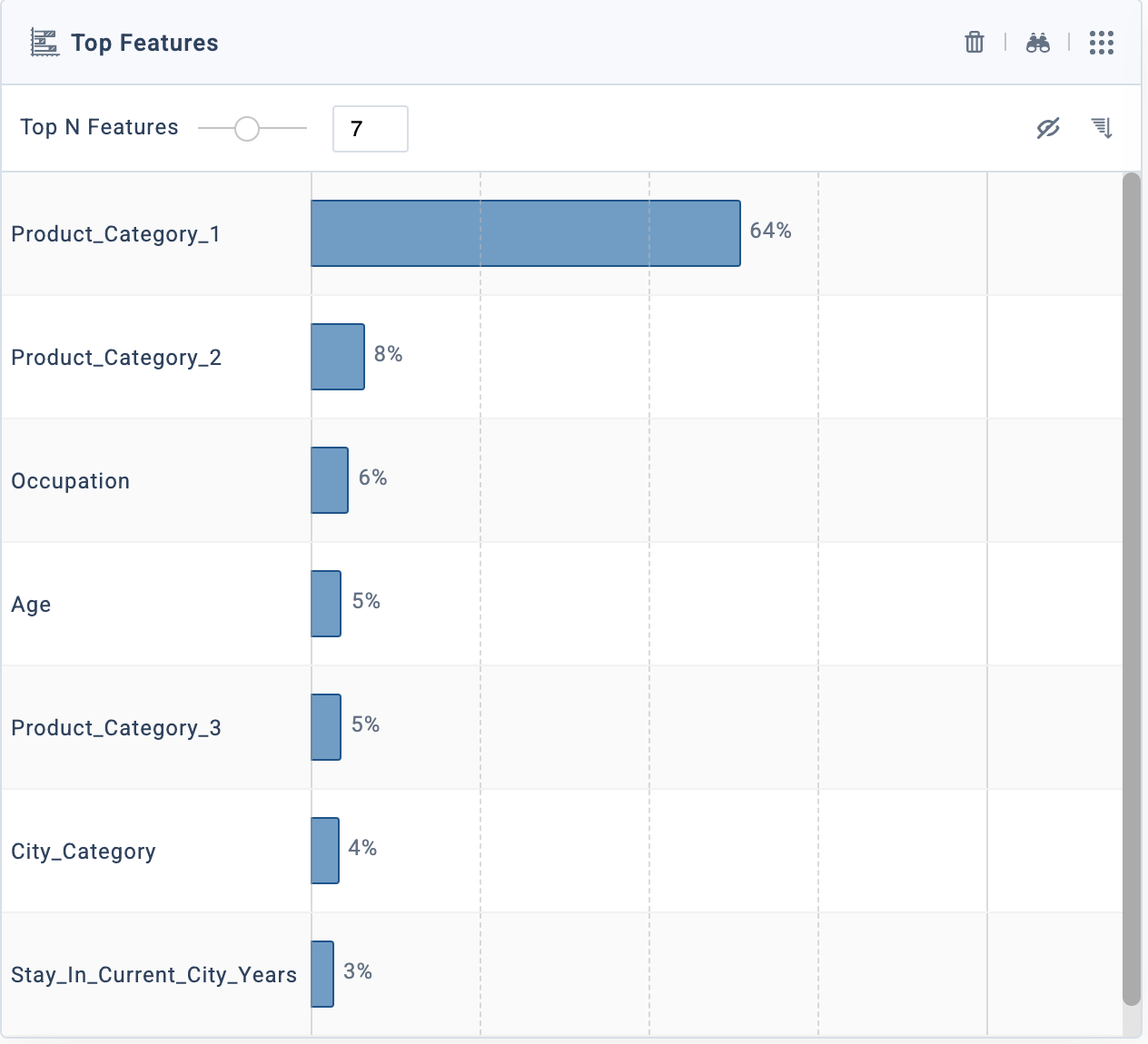Open the grid dots menu icon
Image resolution: width=1148 pixels, height=1044 pixels.
click(x=1101, y=43)
